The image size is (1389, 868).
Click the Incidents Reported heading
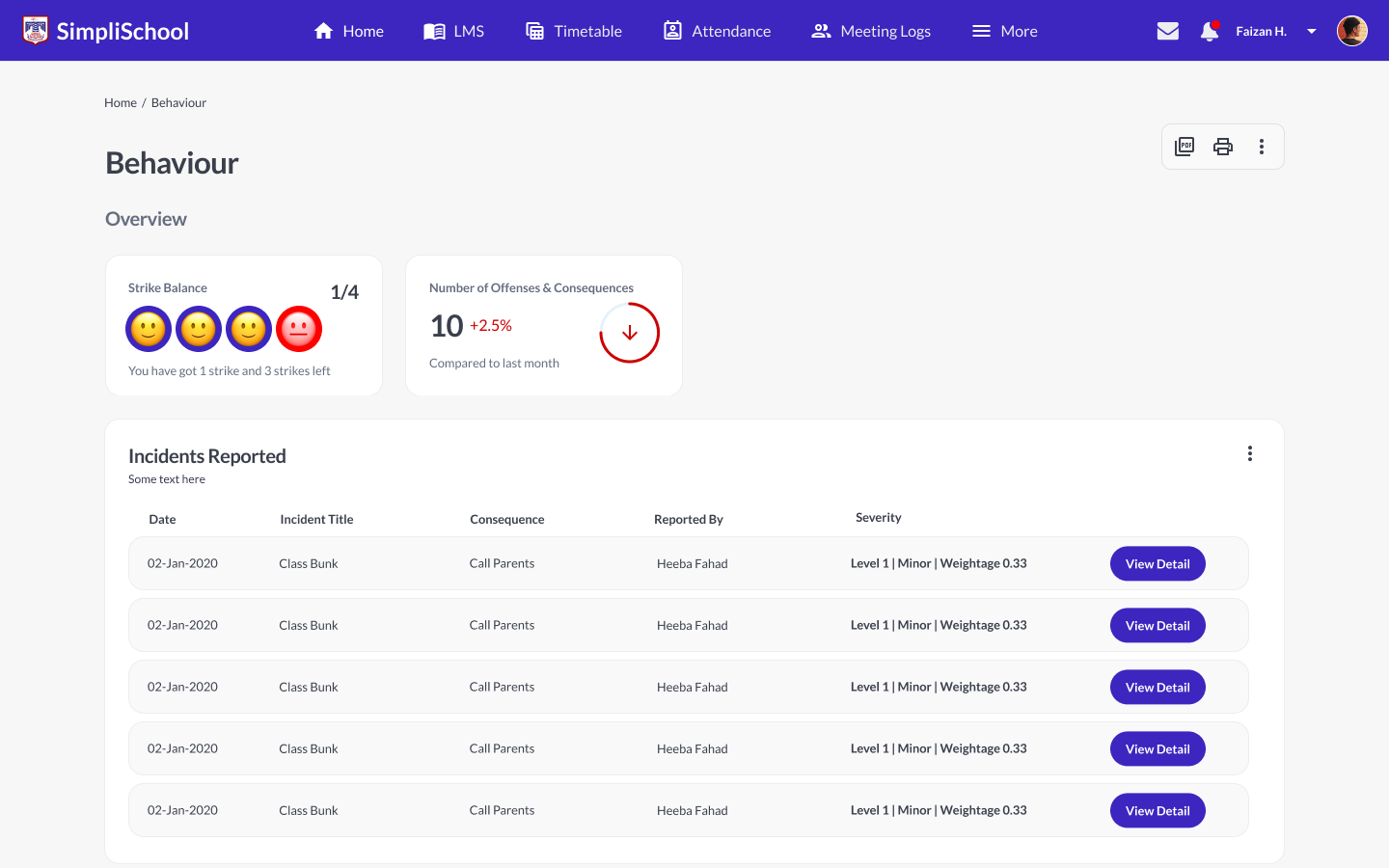pos(207,456)
